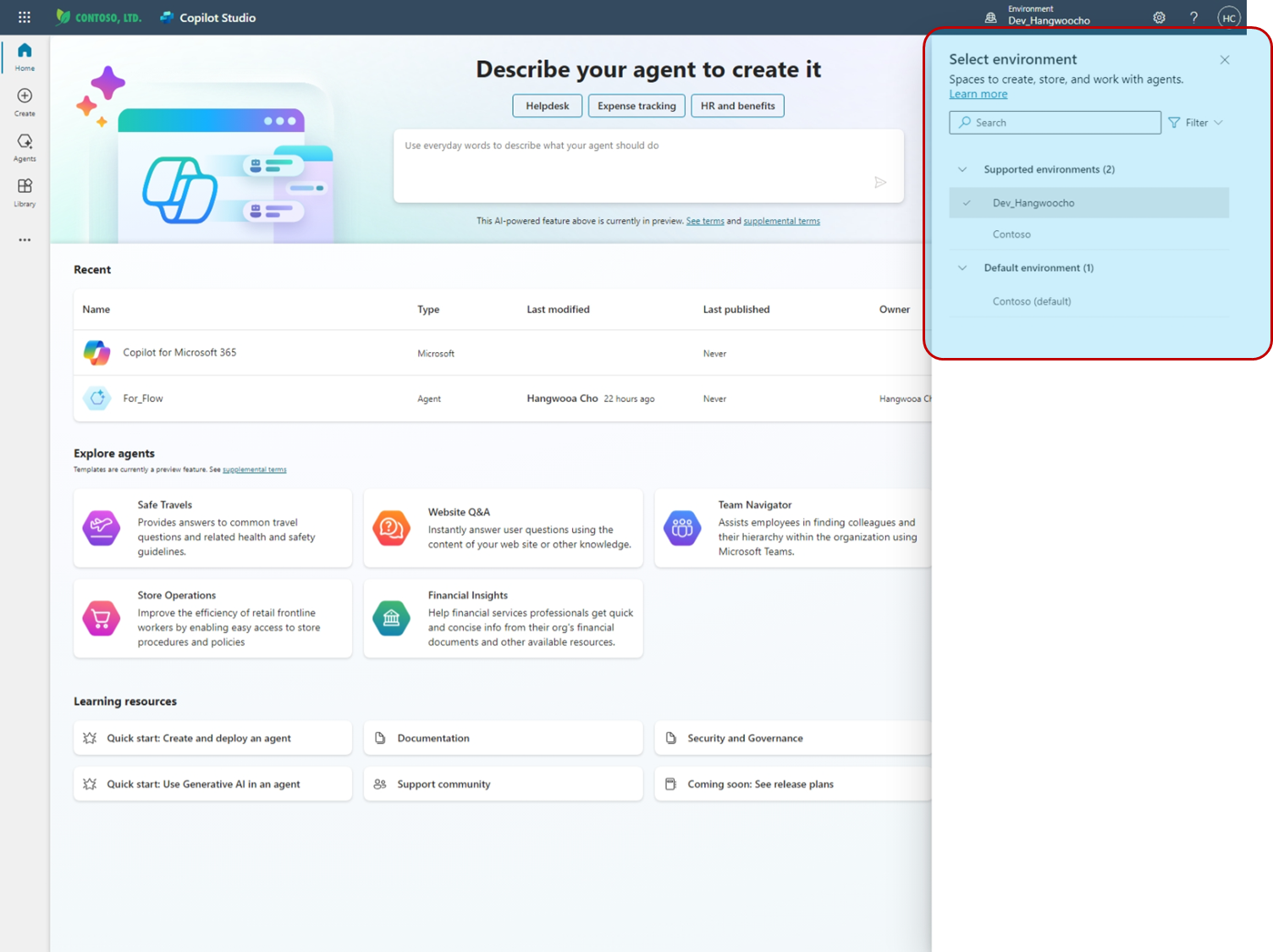Open the Documentation resource

503,738
